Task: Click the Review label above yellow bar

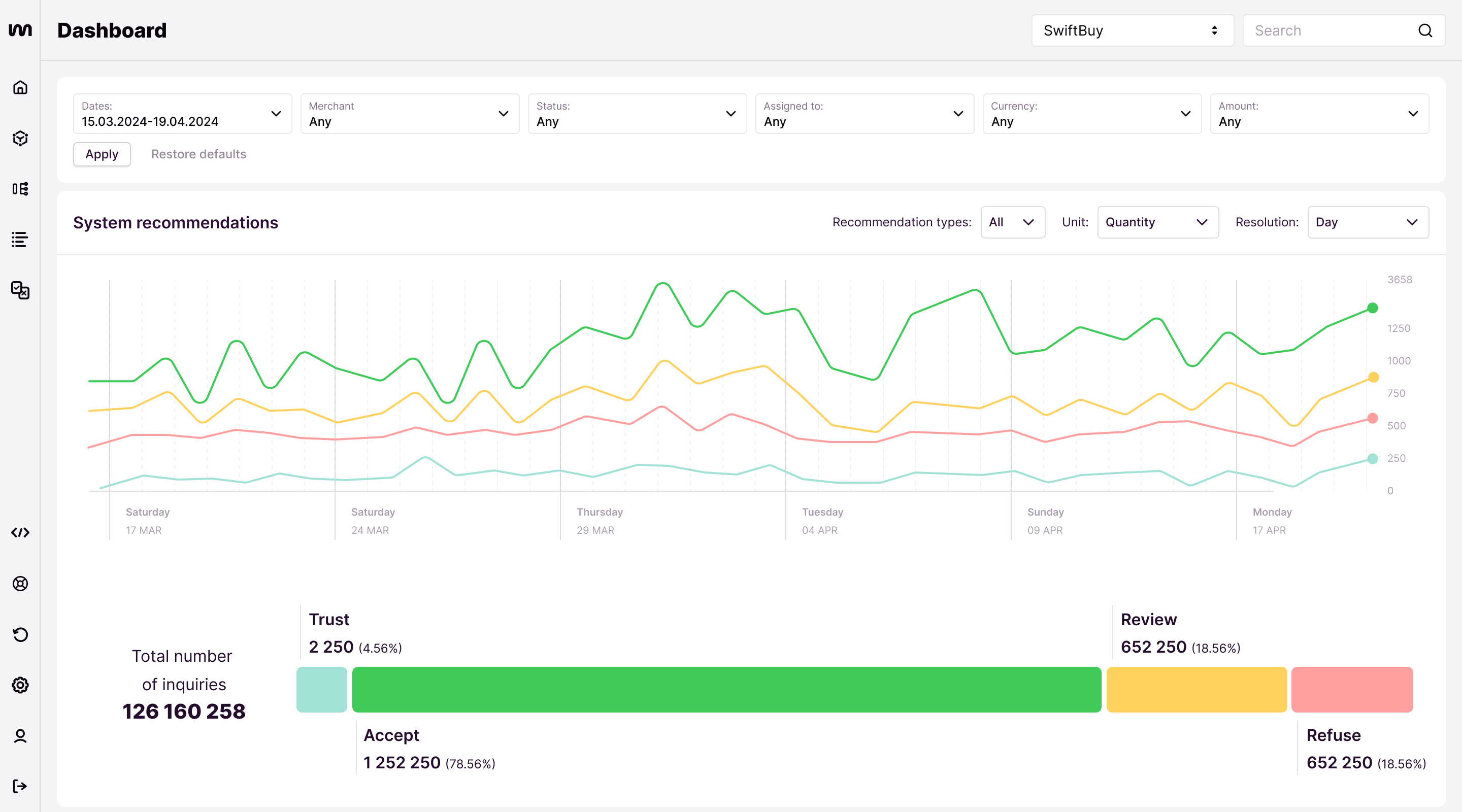Action: 1148,619
